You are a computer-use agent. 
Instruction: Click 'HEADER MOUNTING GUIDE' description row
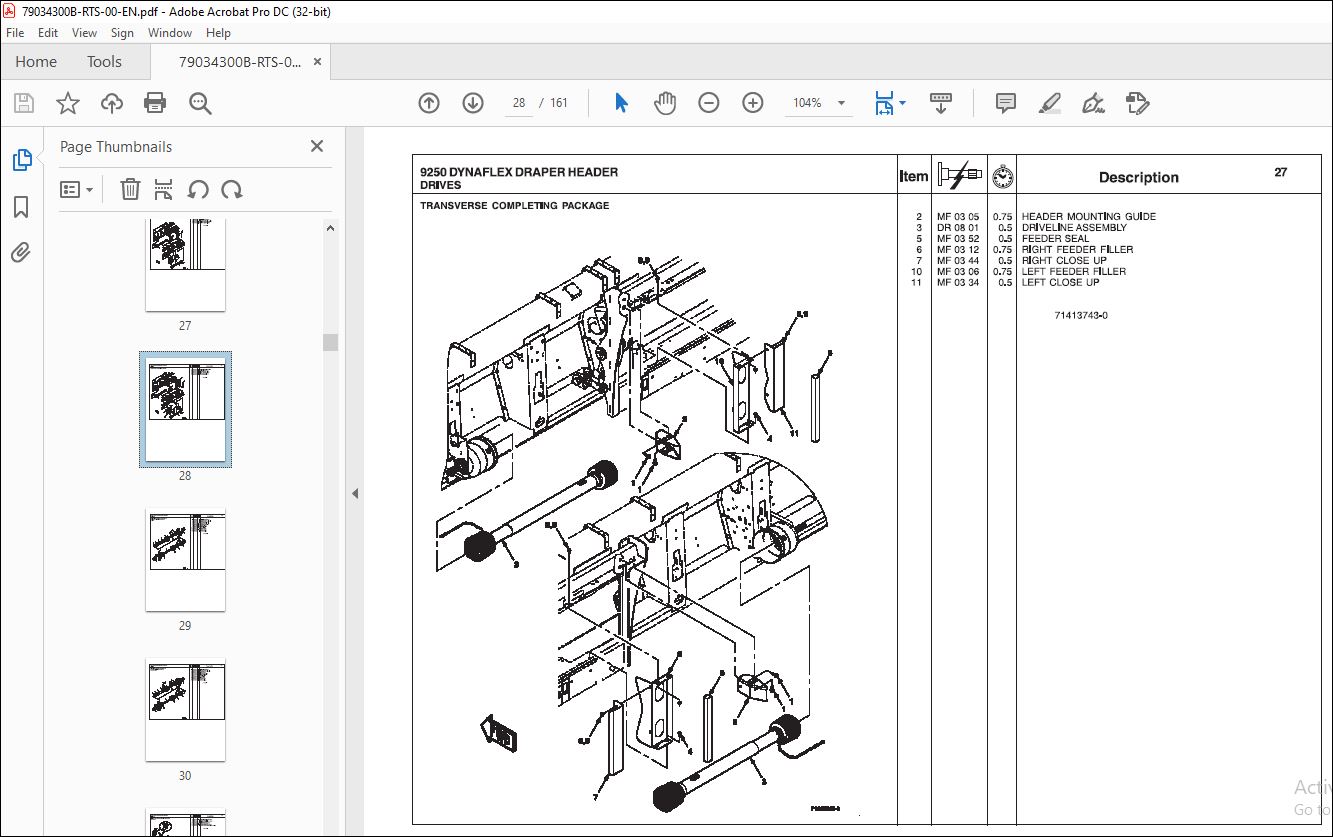pos(1088,216)
